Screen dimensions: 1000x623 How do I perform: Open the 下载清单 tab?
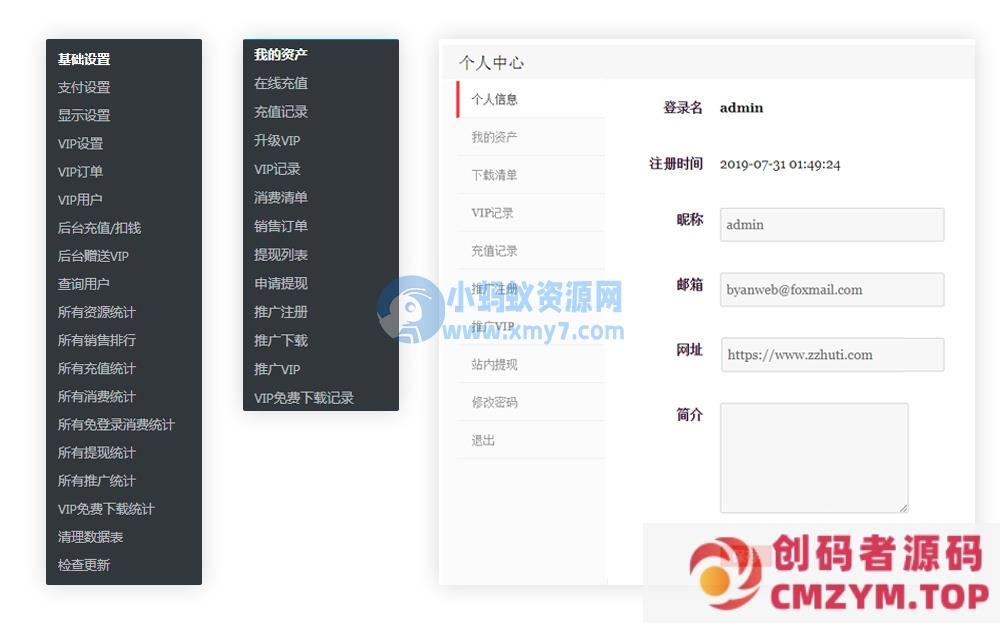tap(494, 175)
